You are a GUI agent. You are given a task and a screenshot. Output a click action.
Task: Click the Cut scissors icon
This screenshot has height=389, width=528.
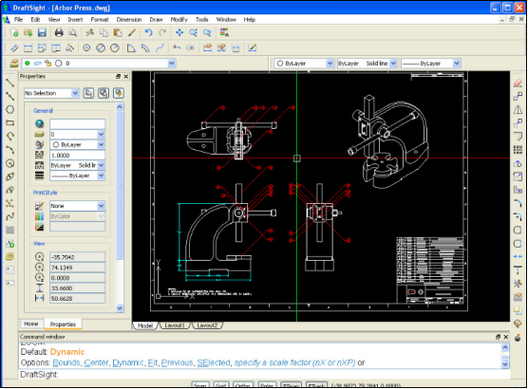coord(90,33)
